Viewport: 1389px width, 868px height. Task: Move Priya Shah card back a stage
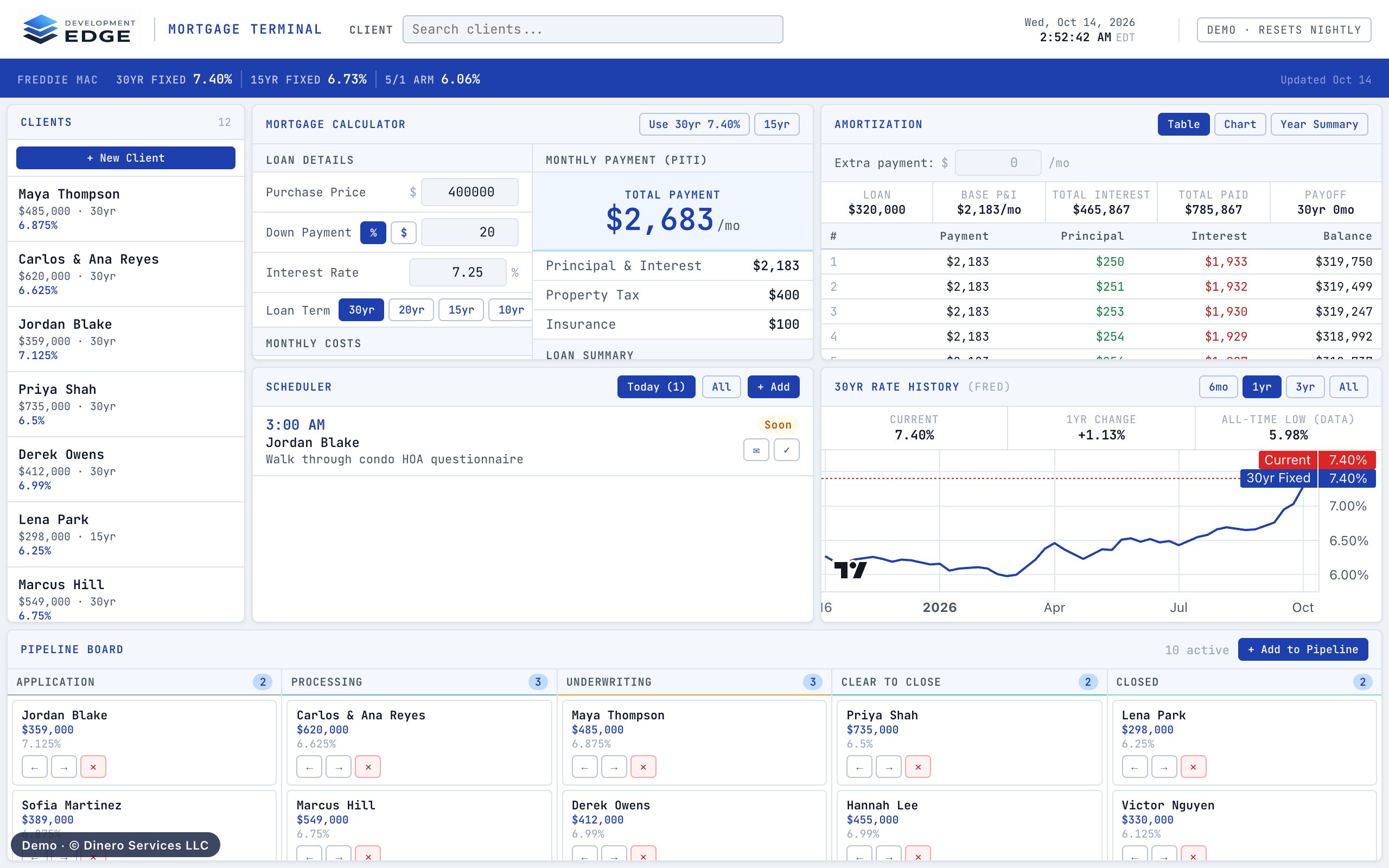pos(859,767)
